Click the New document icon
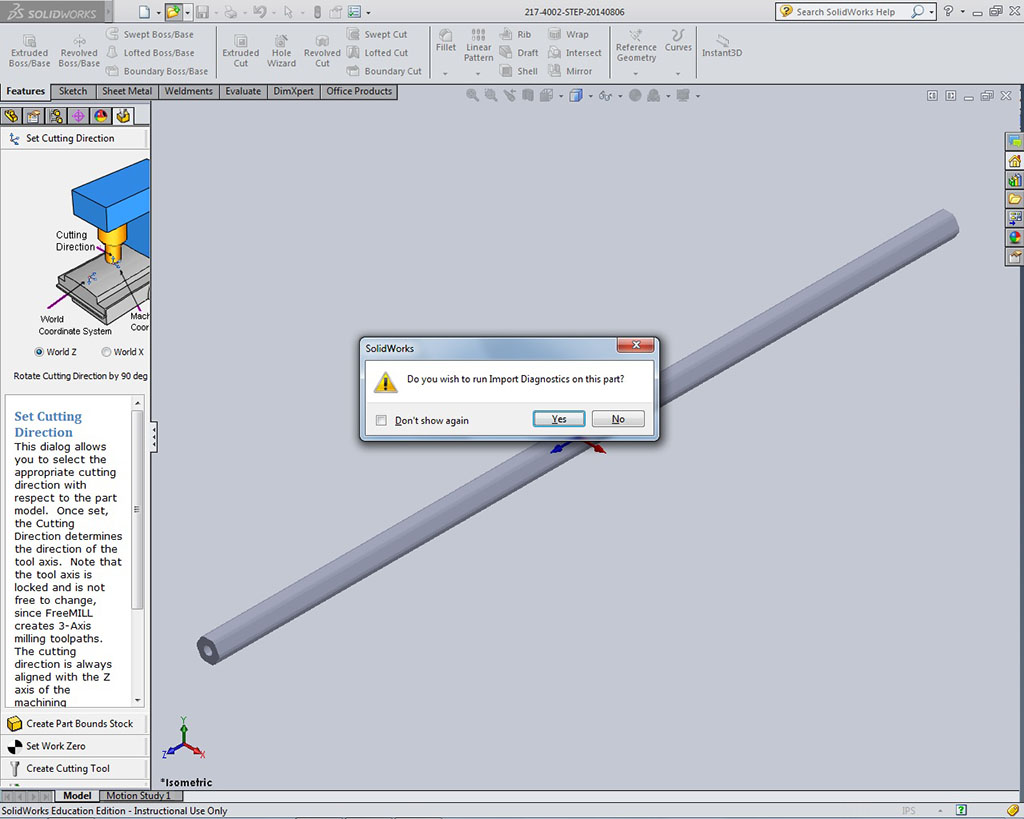This screenshot has height=819, width=1024. 144,12
